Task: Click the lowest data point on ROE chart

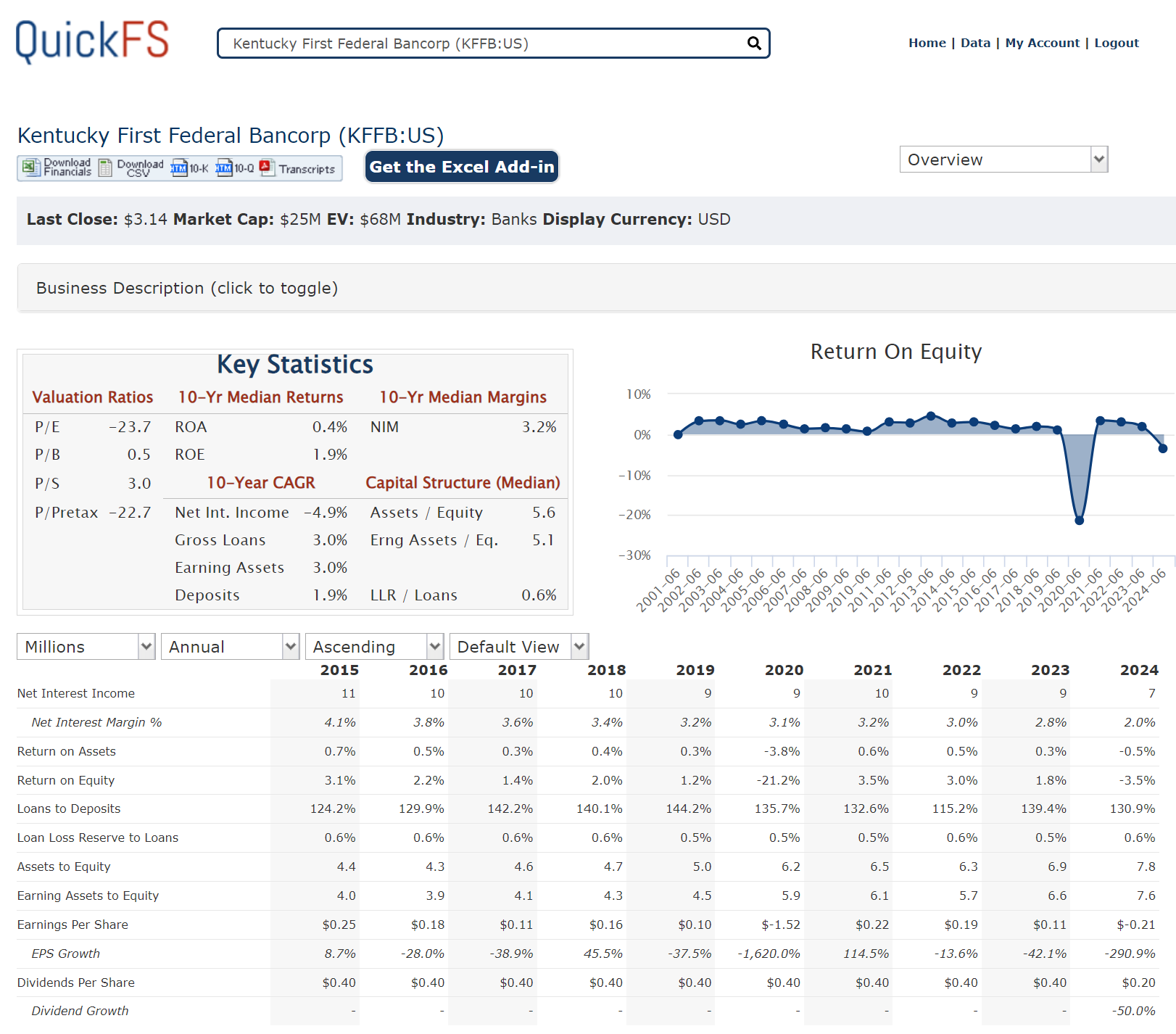Action: coord(1079,520)
